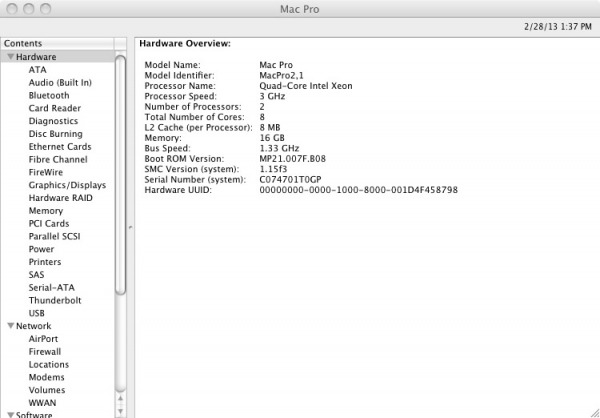Click the Model Name value Mac Pro

pos(276,65)
